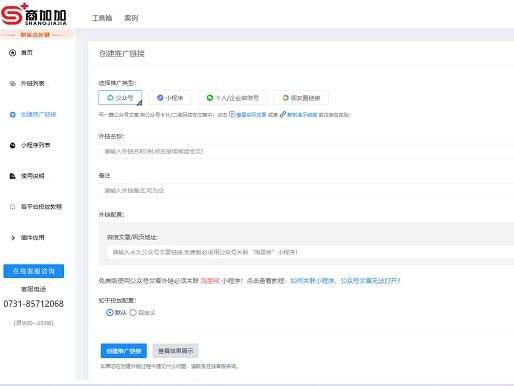Go to 首页 in the sidebar
The image size is (514, 386).
[x=27, y=53]
